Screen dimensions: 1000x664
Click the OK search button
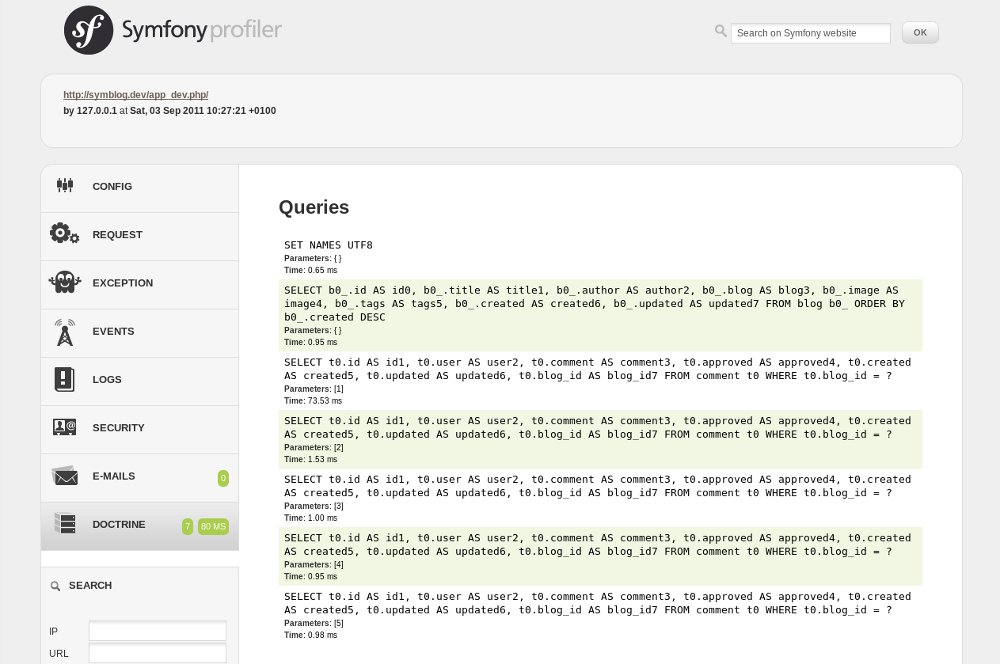920,33
